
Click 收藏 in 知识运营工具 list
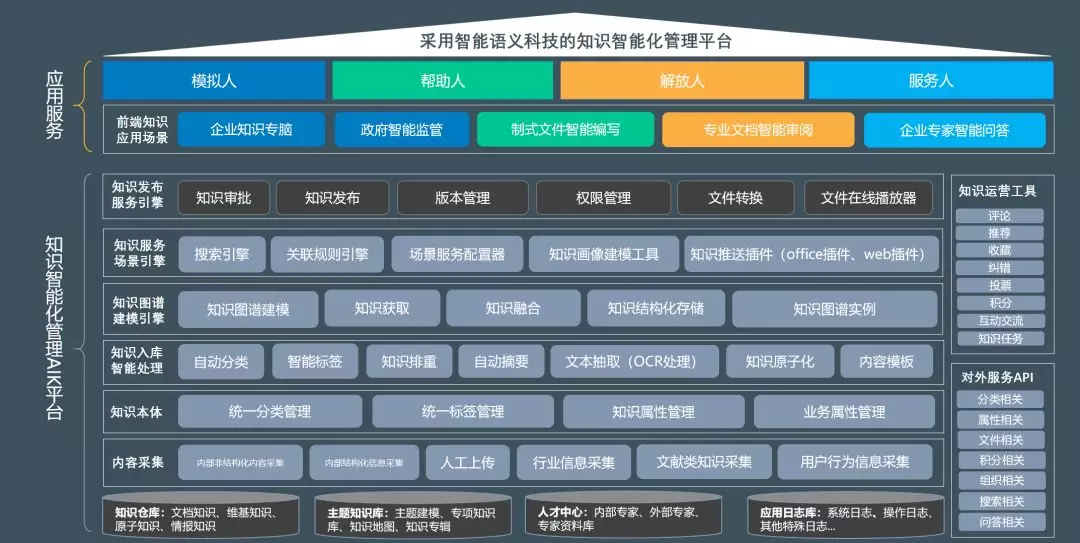[x=999, y=250]
